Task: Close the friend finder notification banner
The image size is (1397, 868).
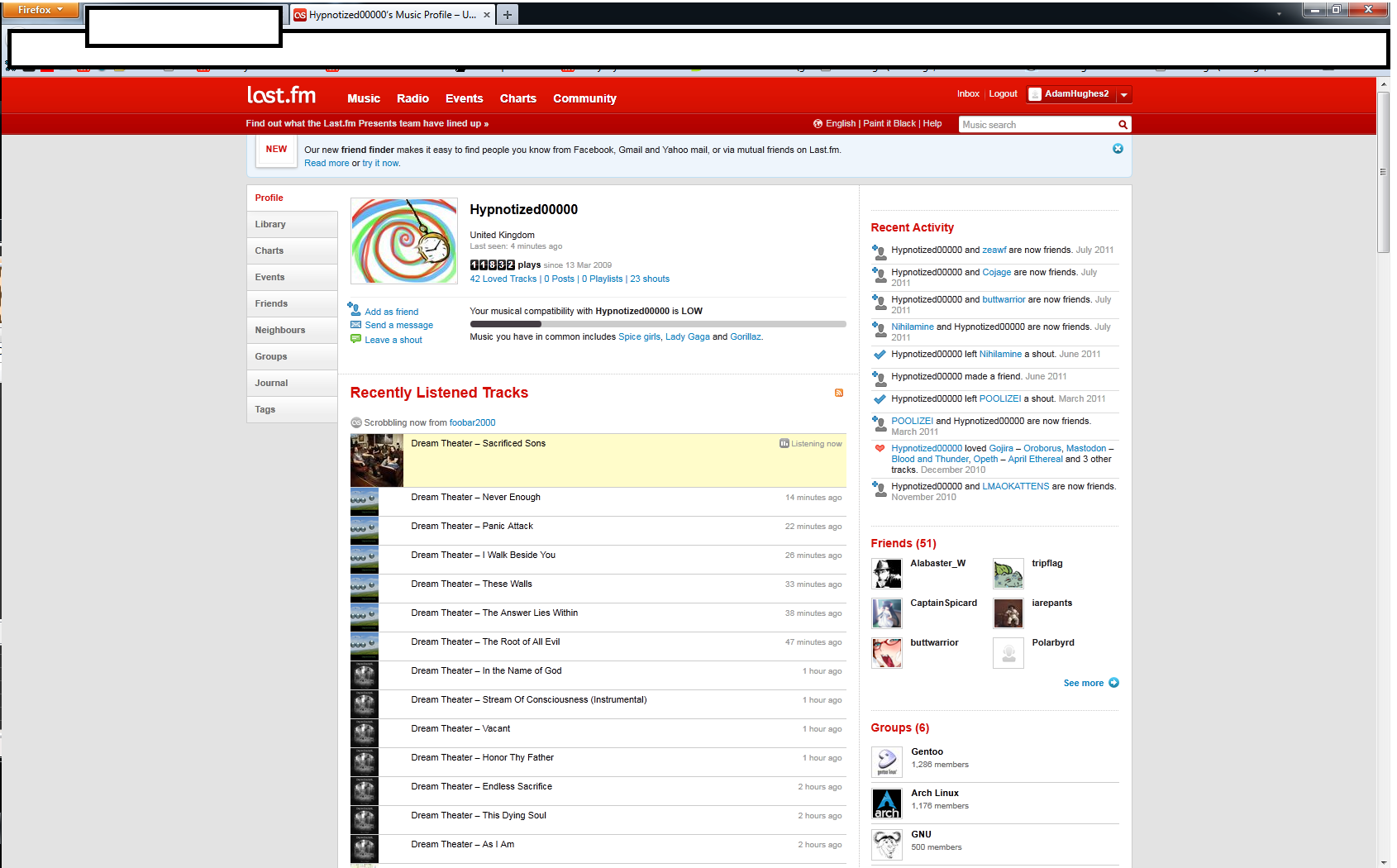Action: 1118,149
